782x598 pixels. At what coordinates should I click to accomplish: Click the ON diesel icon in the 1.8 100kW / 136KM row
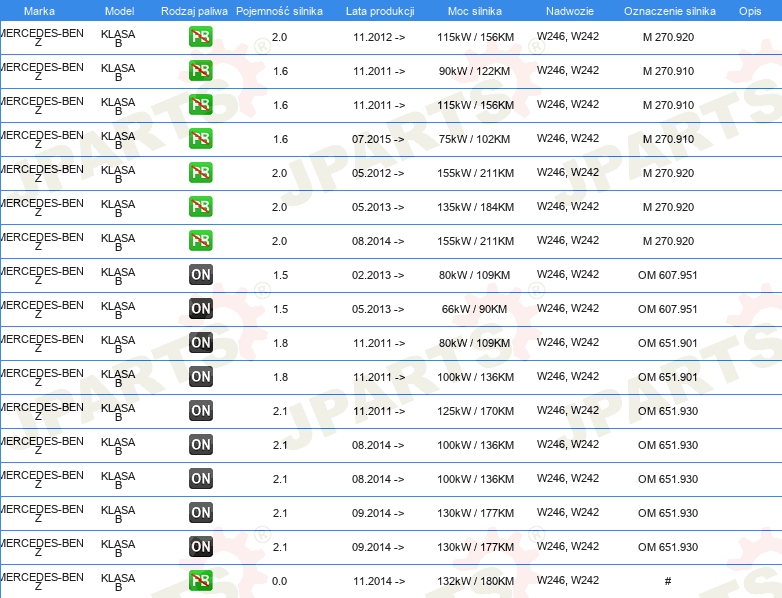click(200, 377)
